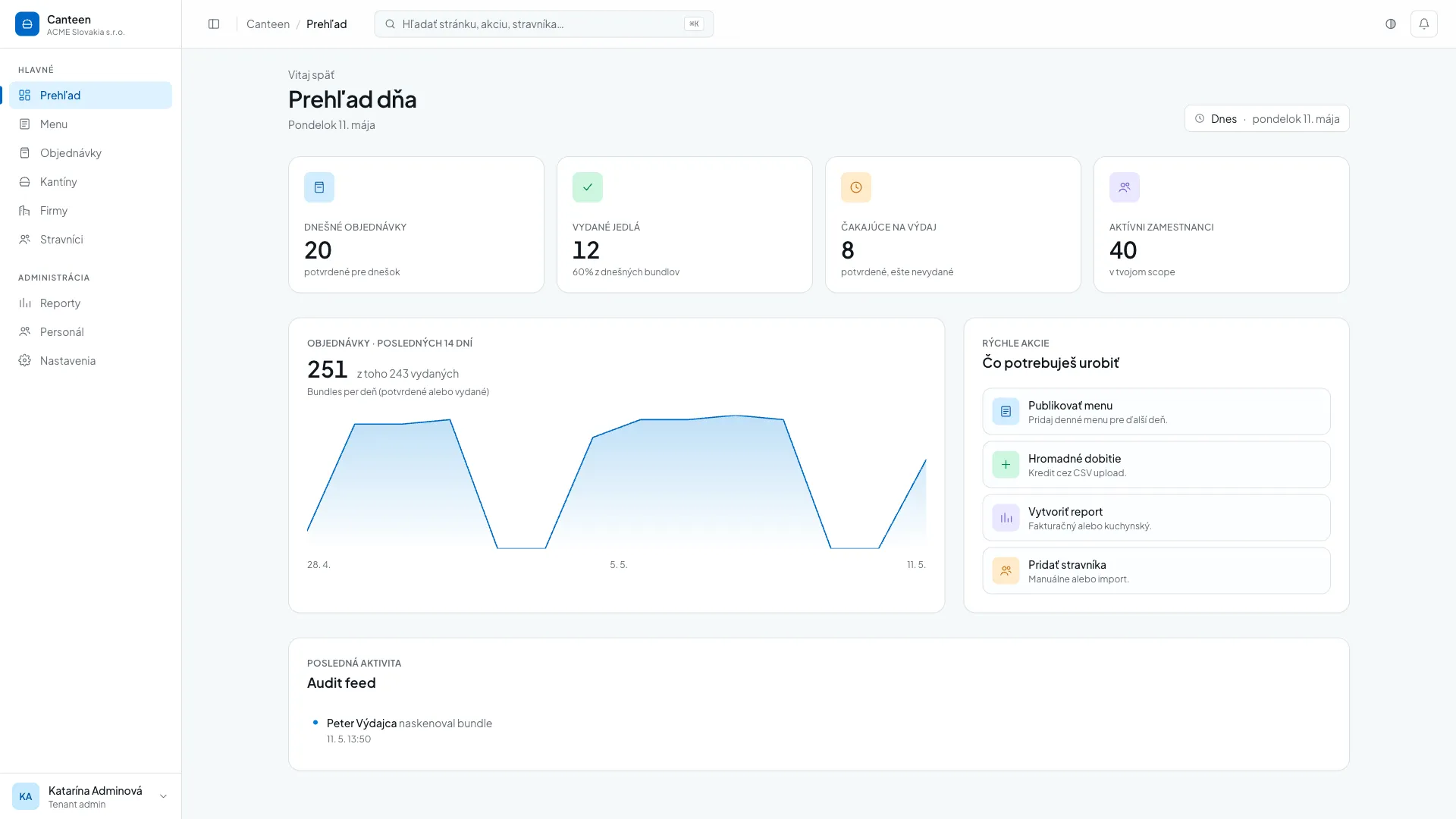
Task: Click the Vydané jedlá value 12
Action: tap(586, 250)
